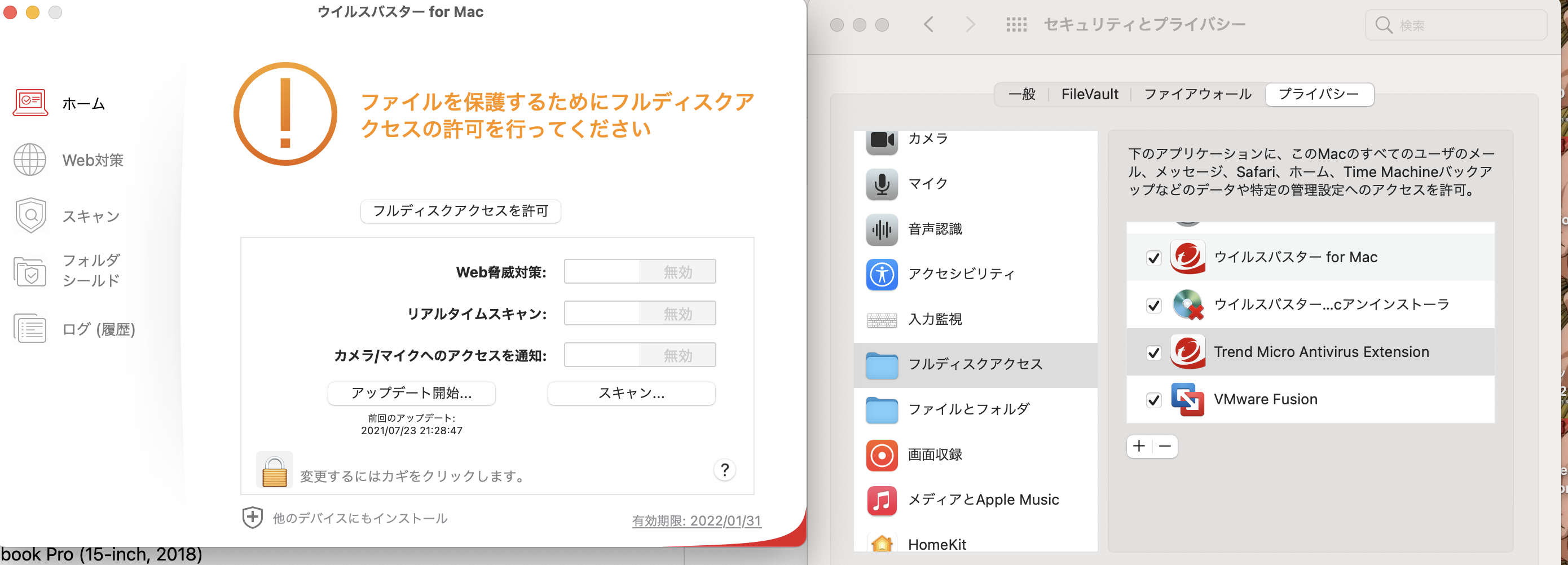Viewport: 1568px width, 565px height.
Task: Click VMware Fusion app icon
Action: pos(1188,399)
